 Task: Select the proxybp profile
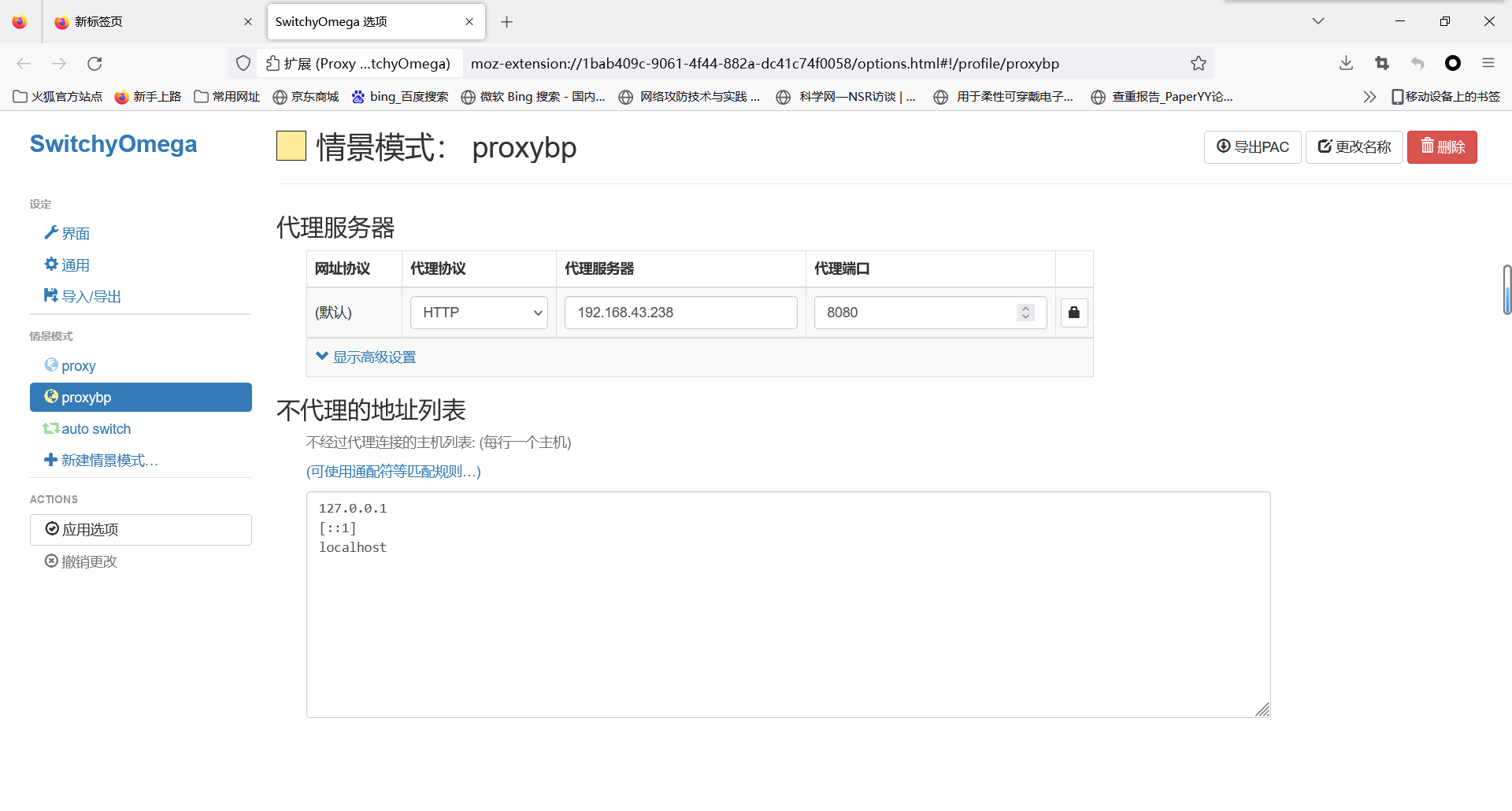141,398
